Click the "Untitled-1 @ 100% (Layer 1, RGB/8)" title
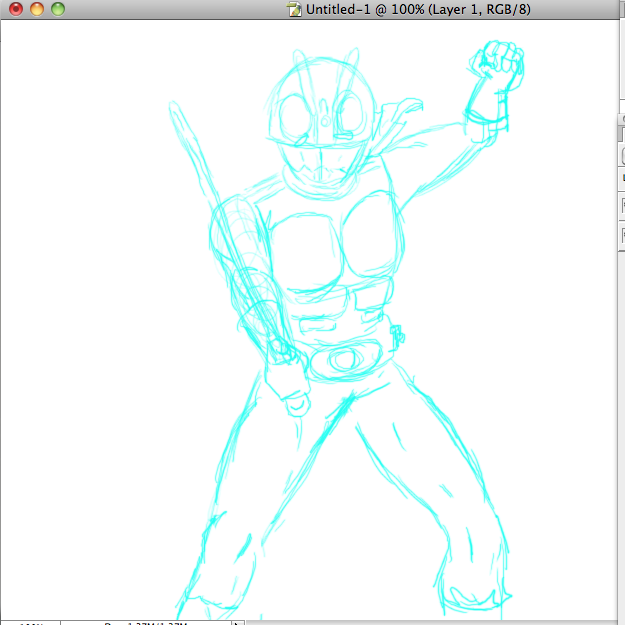625x625 pixels. [418, 9]
